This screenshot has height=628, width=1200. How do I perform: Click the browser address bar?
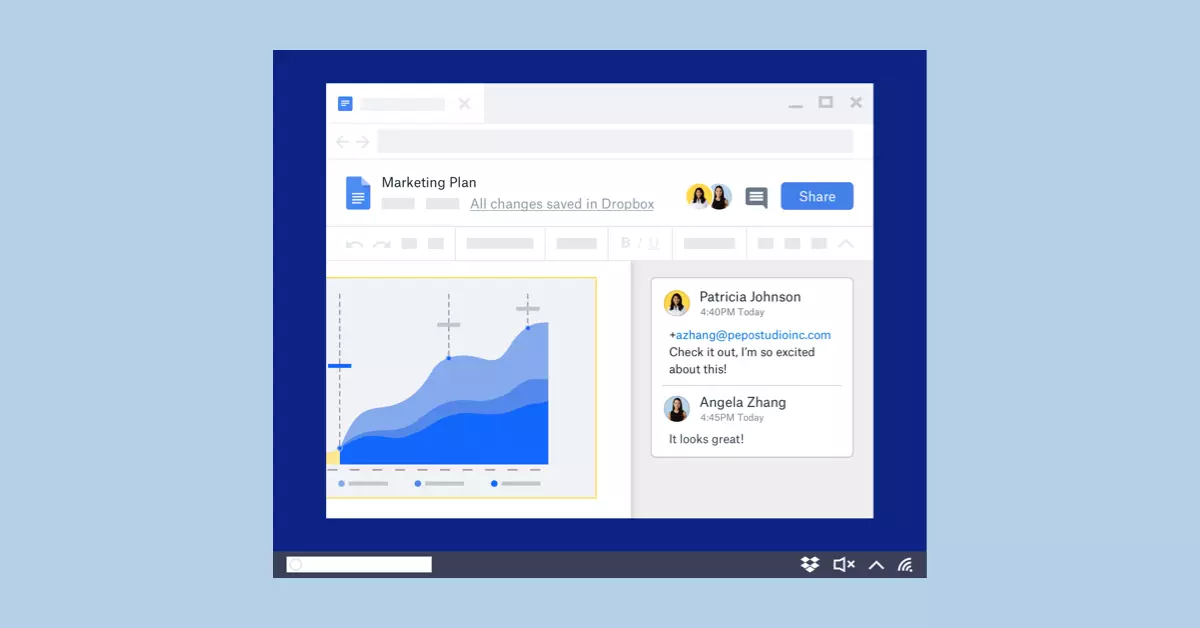coord(615,141)
